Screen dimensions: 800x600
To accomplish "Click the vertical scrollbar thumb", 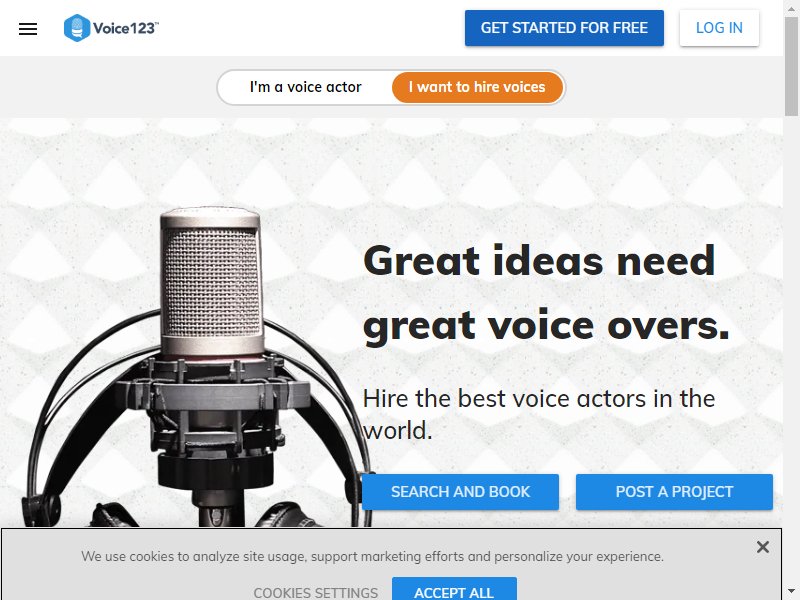I will tap(791, 66).
